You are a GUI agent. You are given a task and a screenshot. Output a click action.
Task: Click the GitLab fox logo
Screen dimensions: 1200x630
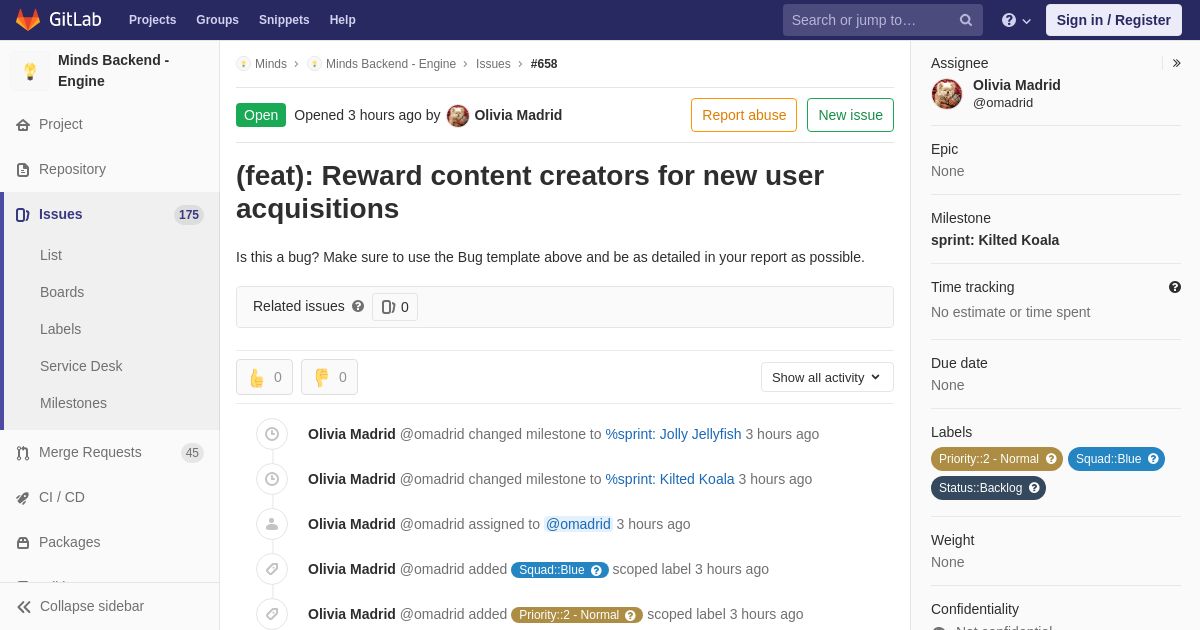pyautogui.click(x=28, y=20)
